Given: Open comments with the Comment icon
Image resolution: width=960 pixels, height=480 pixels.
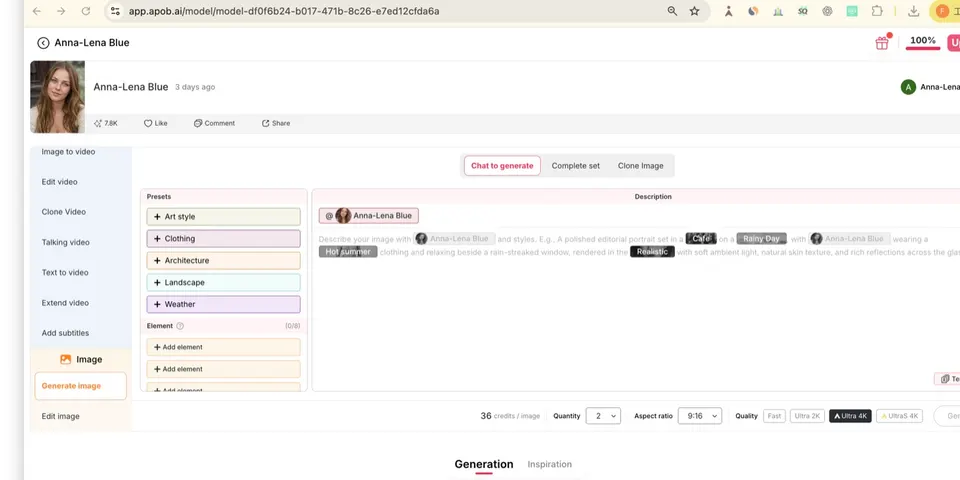Looking at the screenshot, I should pos(214,123).
